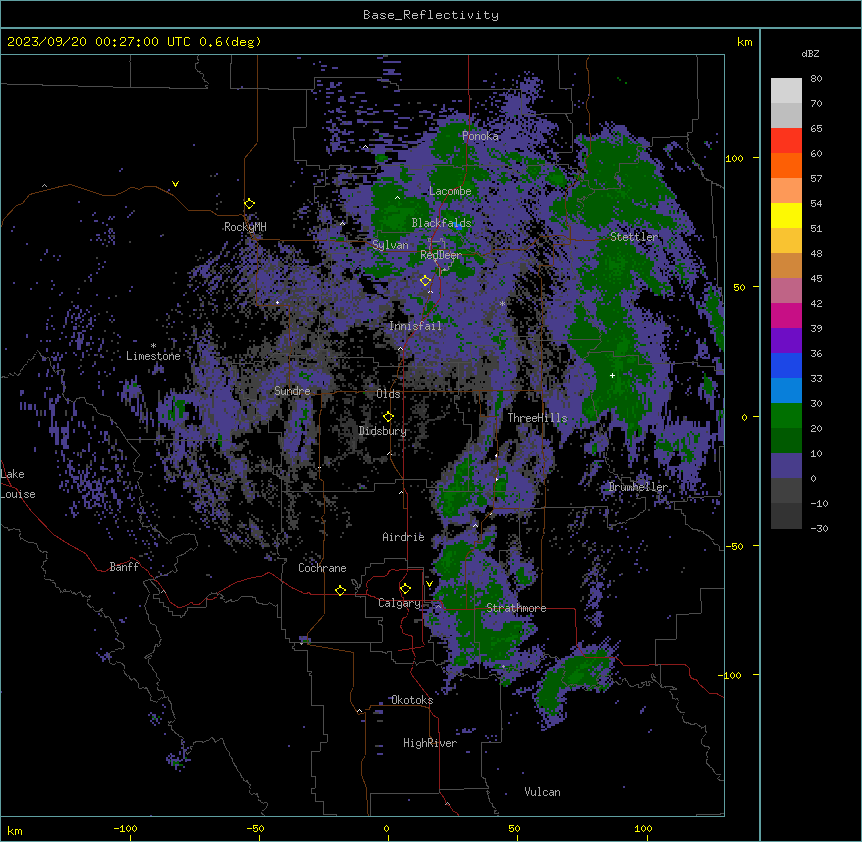Click the ThreeHills city label
Image resolution: width=862 pixels, height=842 pixels.
(537, 418)
